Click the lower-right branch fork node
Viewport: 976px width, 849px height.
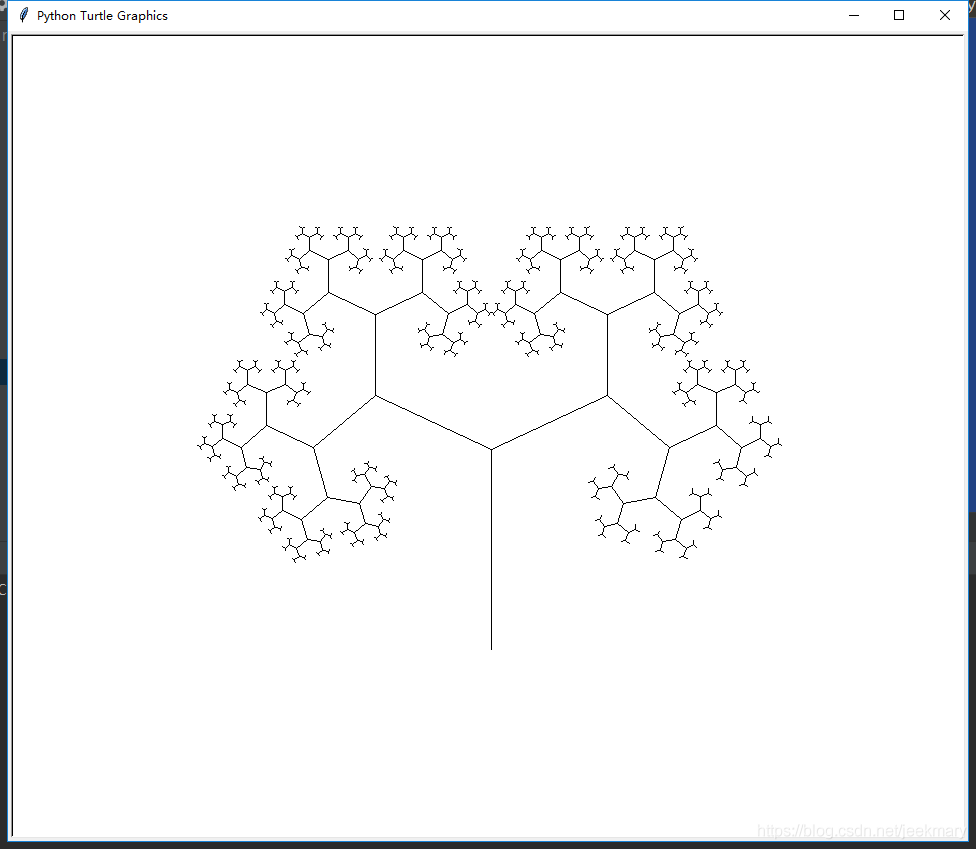pyautogui.click(x=668, y=447)
